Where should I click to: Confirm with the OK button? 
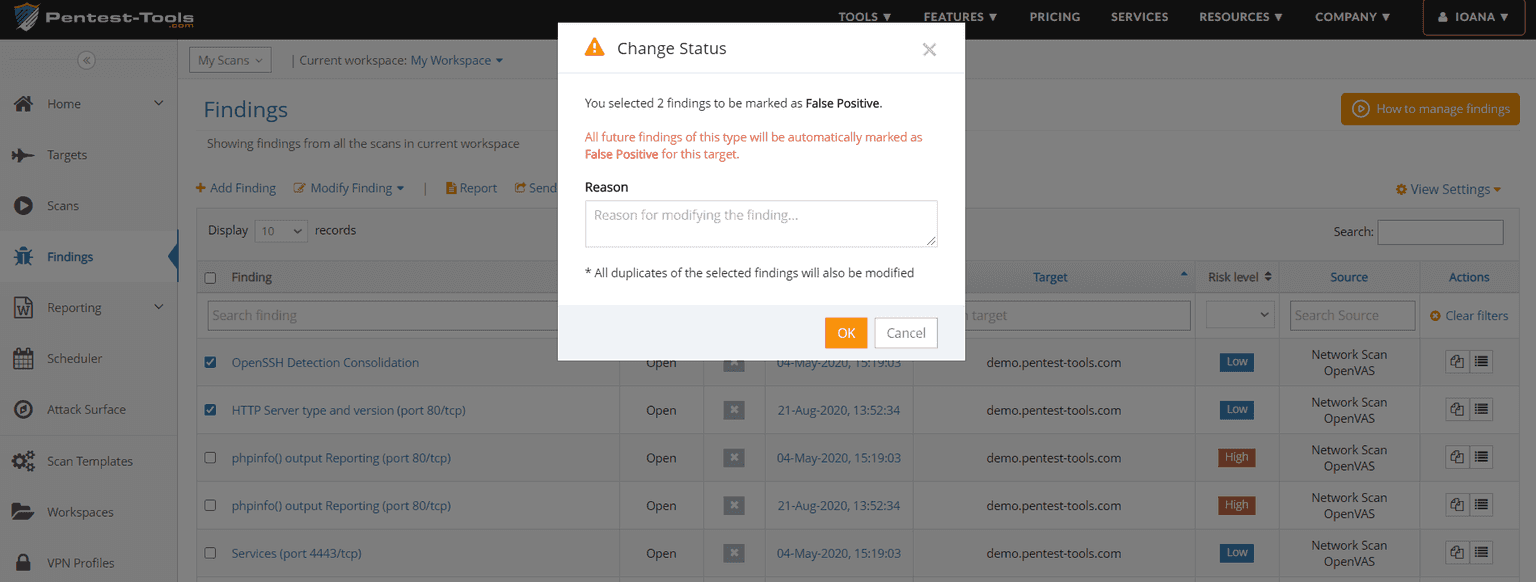(x=846, y=333)
